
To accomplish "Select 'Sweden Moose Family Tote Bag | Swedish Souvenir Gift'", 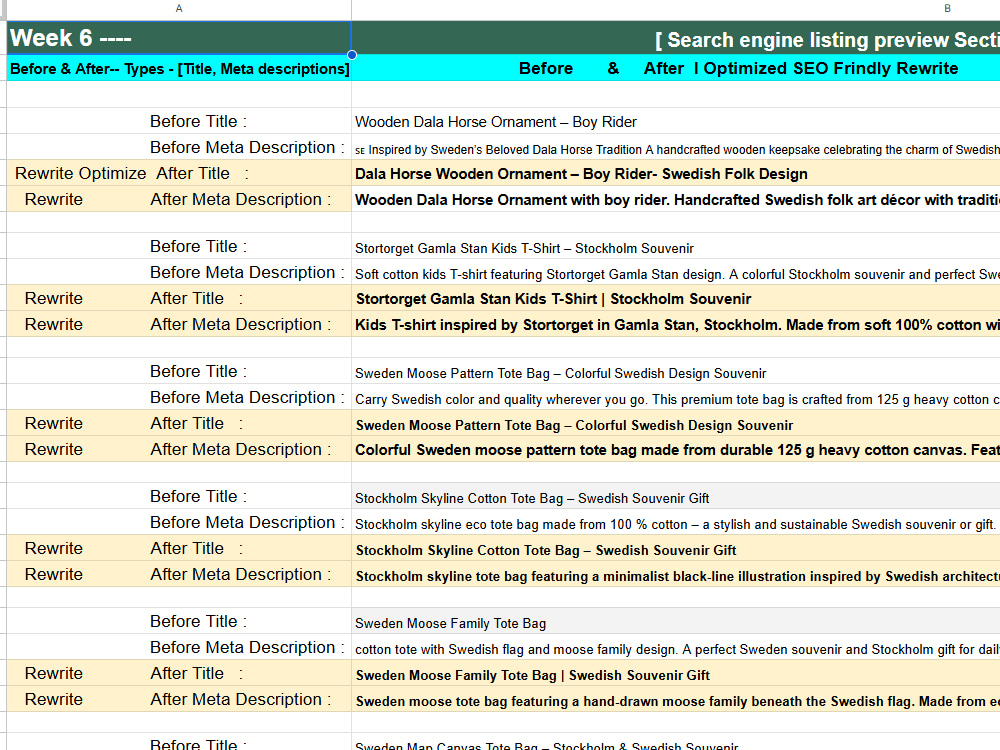I will [675, 673].
